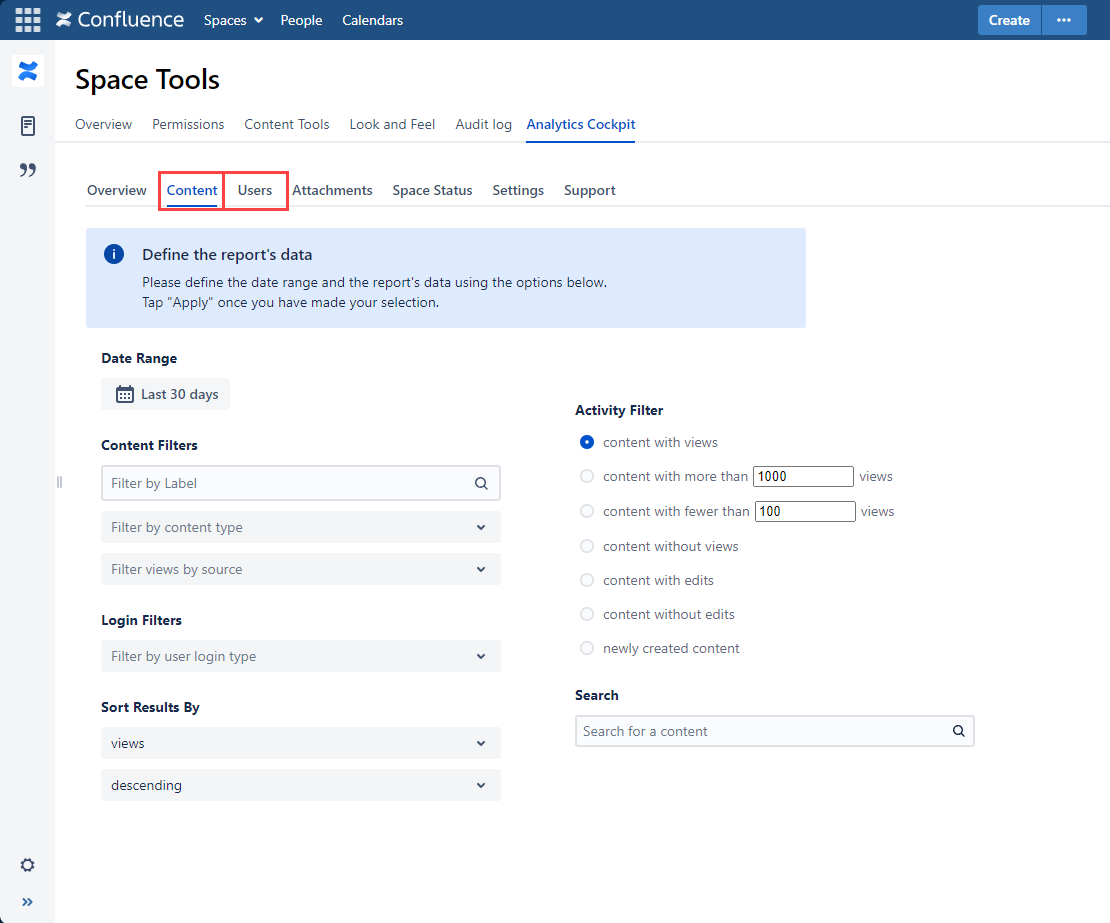
Task: Open the Space Status tab
Action: (432, 190)
